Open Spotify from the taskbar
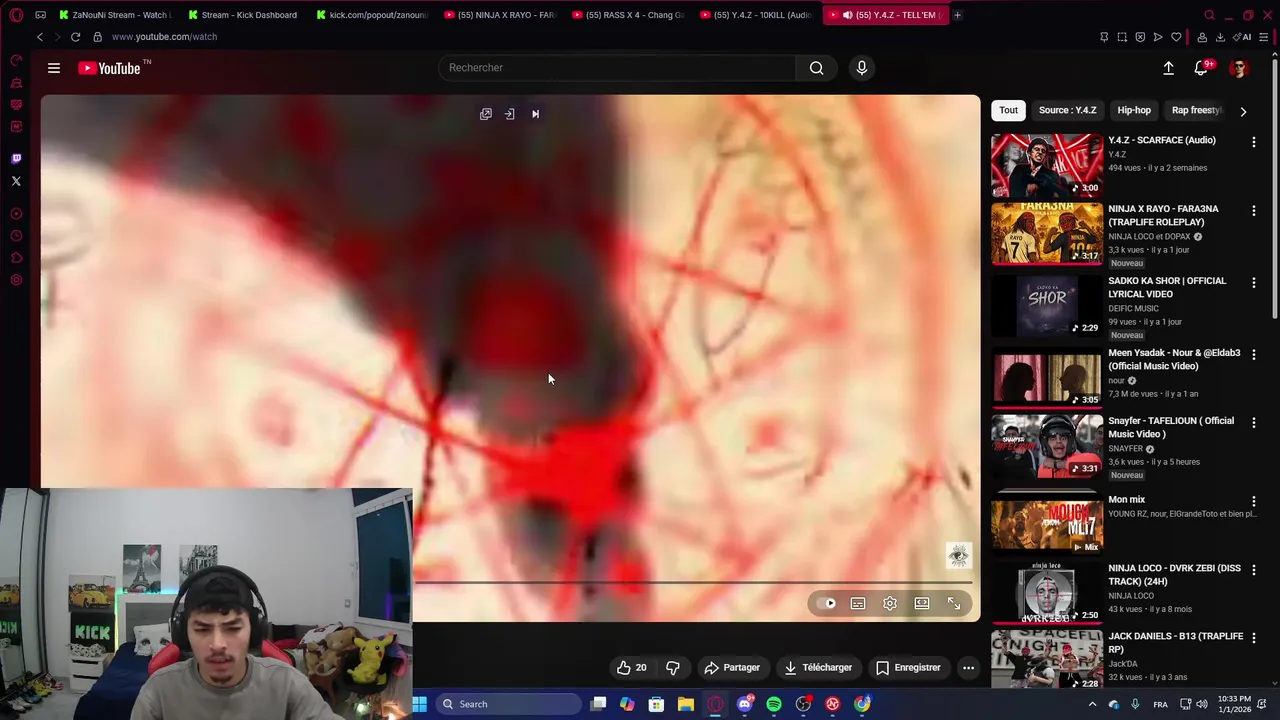This screenshot has width=1280, height=720. [774, 704]
